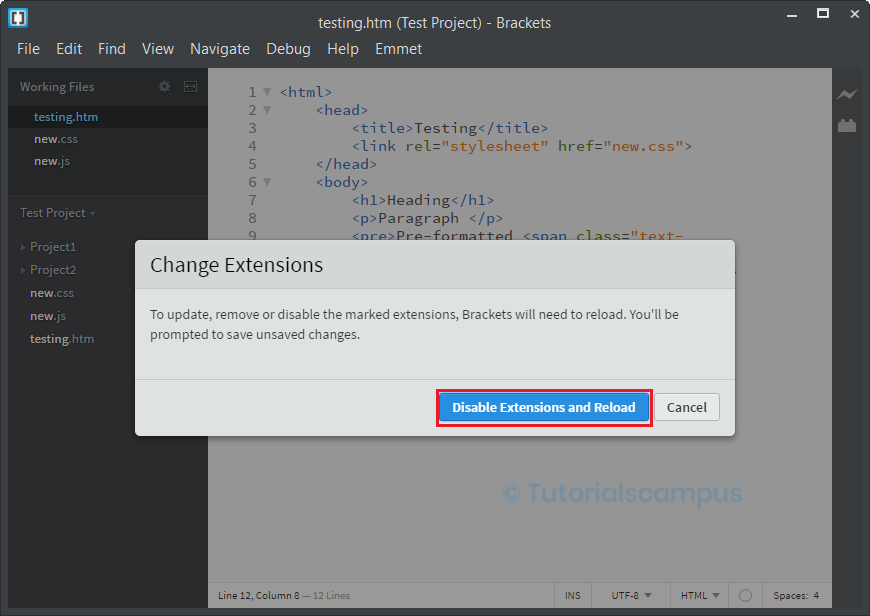
Task: Click the stylesheet link code on line 4
Action: click(x=522, y=146)
